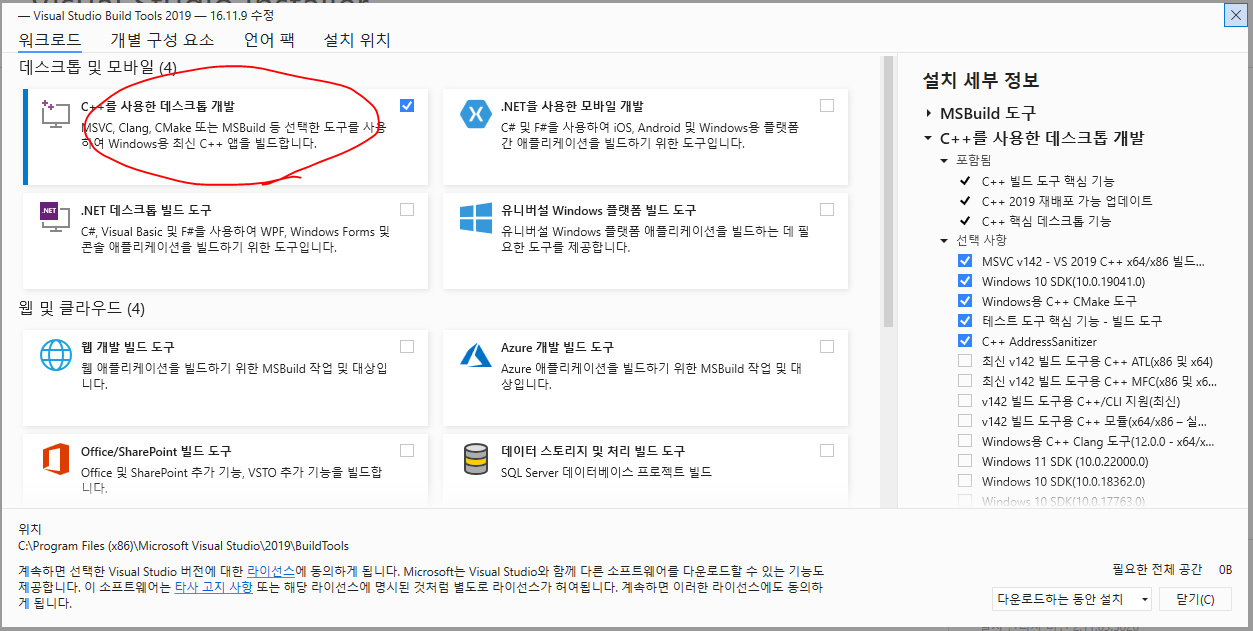Image resolution: width=1253 pixels, height=631 pixels.
Task: Click C++ 빌드 도구 핵심 기능 item
Action: pyautogui.click(x=1048, y=181)
